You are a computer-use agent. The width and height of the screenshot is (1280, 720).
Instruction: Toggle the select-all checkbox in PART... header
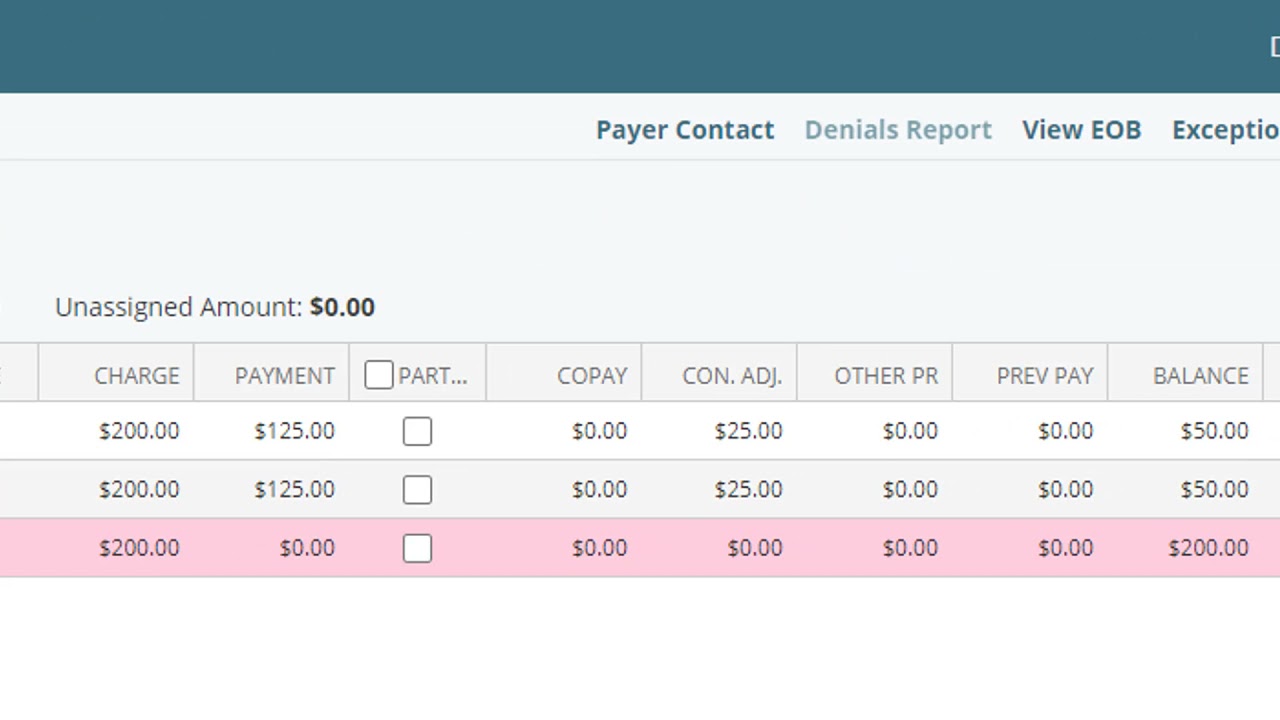[x=379, y=375]
